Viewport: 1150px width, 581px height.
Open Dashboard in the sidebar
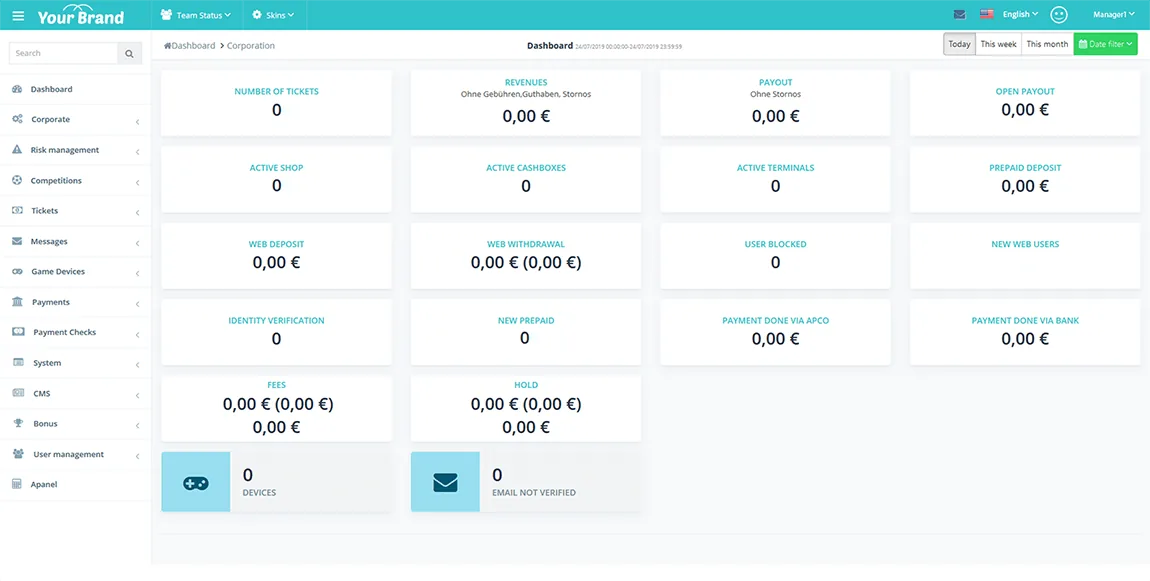point(76,89)
